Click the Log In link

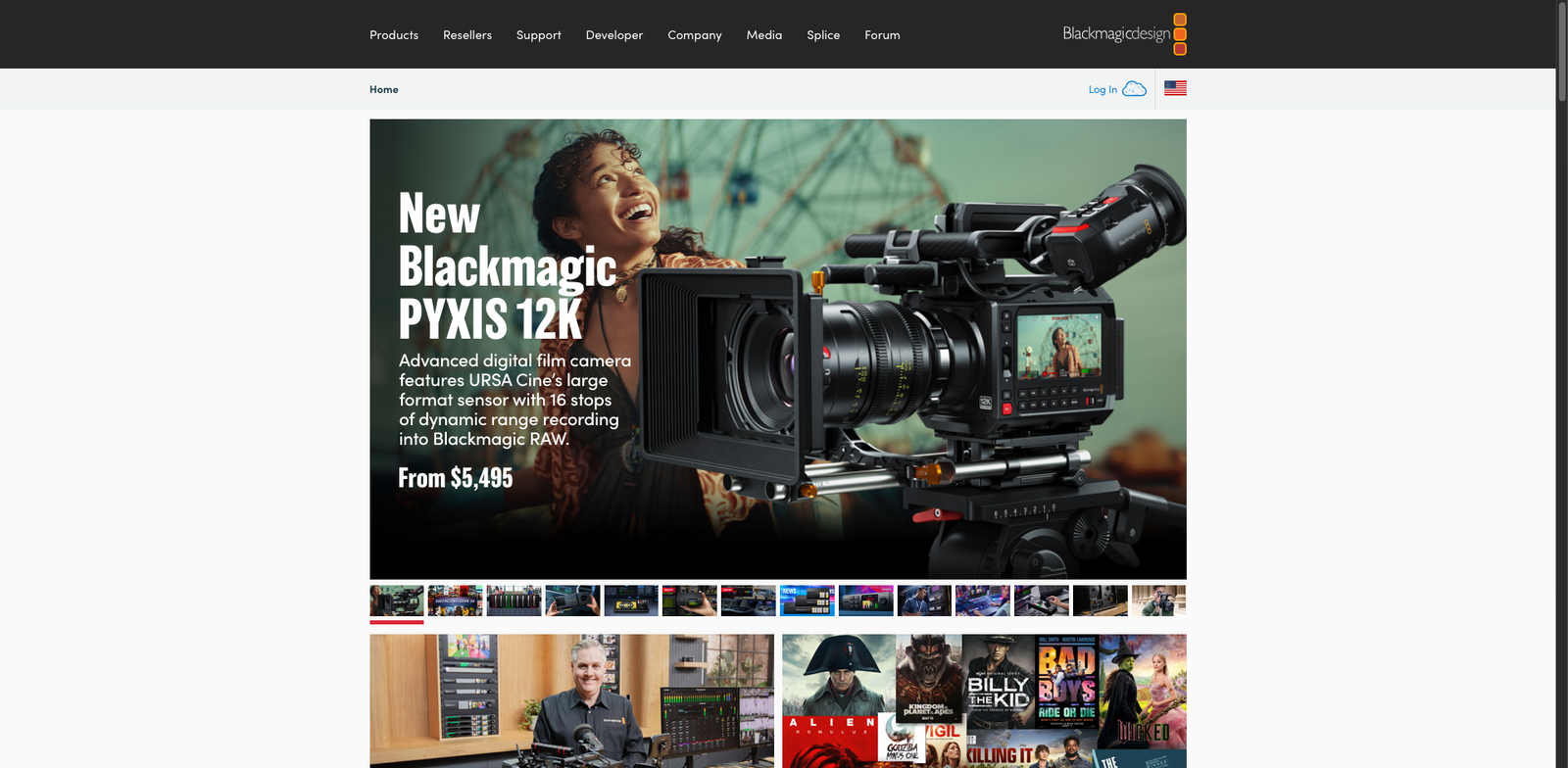(x=1102, y=89)
